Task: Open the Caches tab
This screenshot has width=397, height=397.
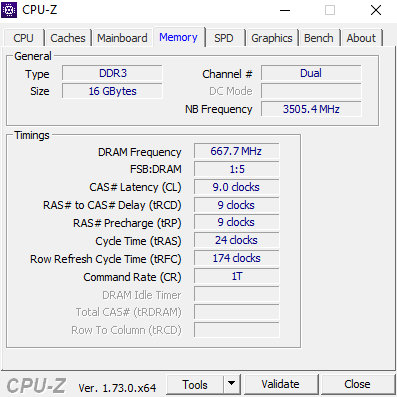Action: coord(68,38)
